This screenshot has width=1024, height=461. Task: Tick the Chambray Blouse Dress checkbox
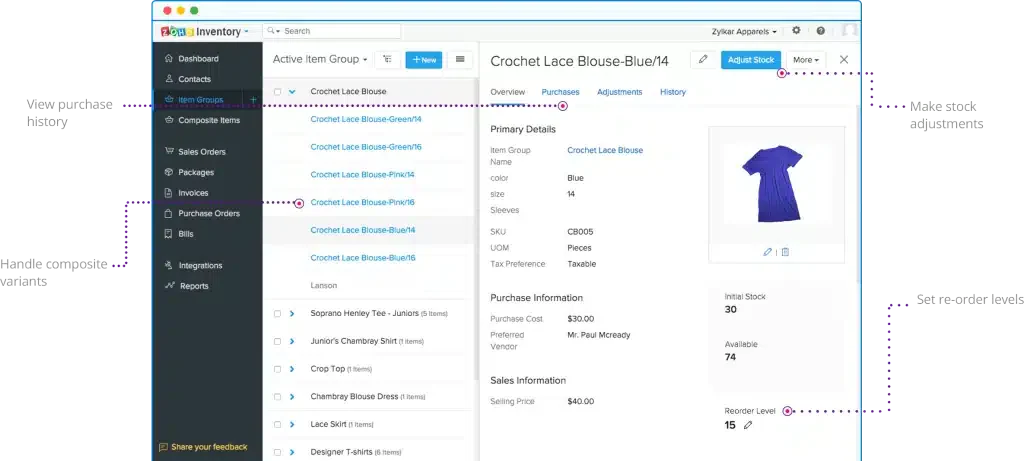point(278,397)
